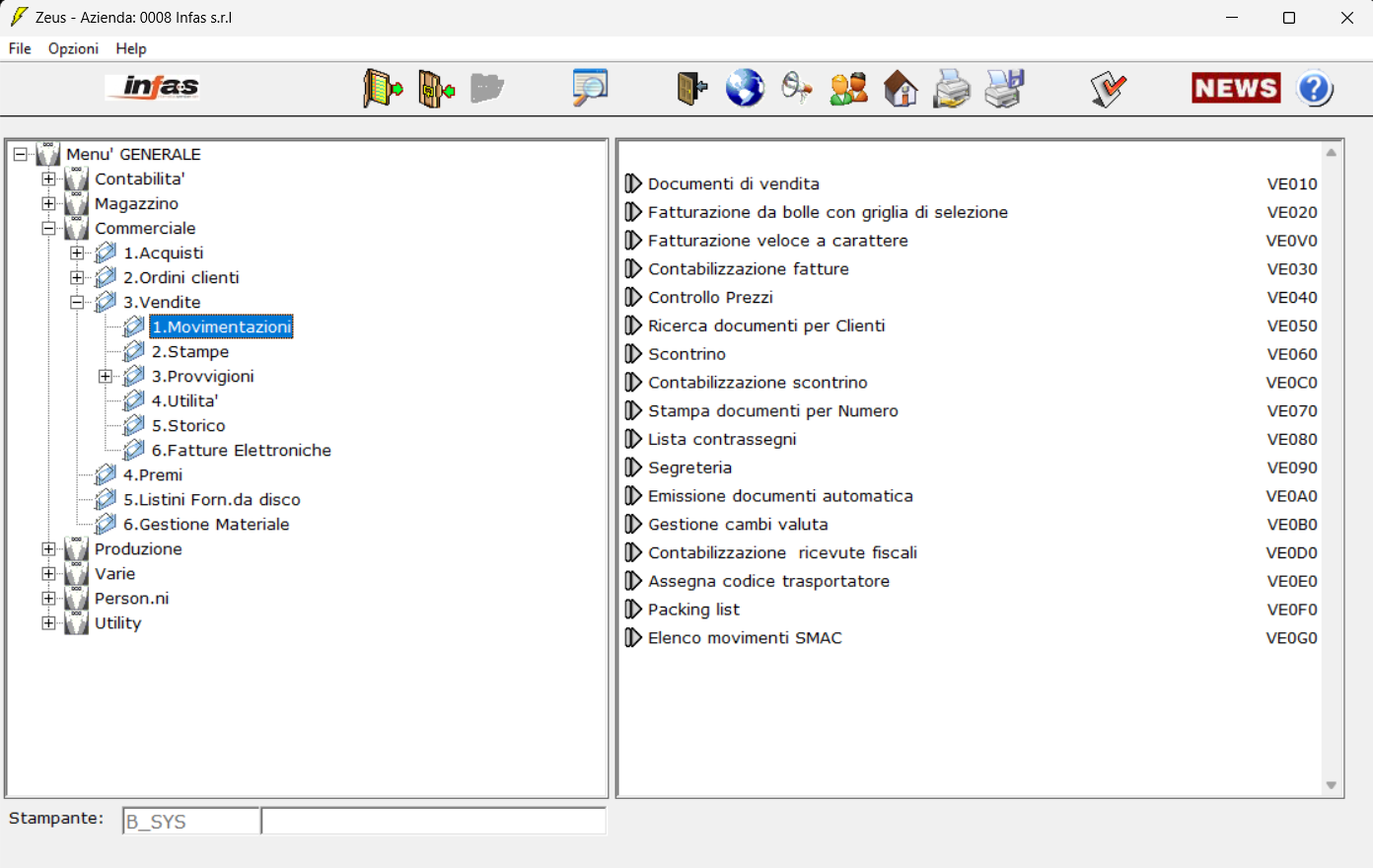Click the printer with floppy disk icon
This screenshot has width=1373, height=868.
pos(1005,88)
